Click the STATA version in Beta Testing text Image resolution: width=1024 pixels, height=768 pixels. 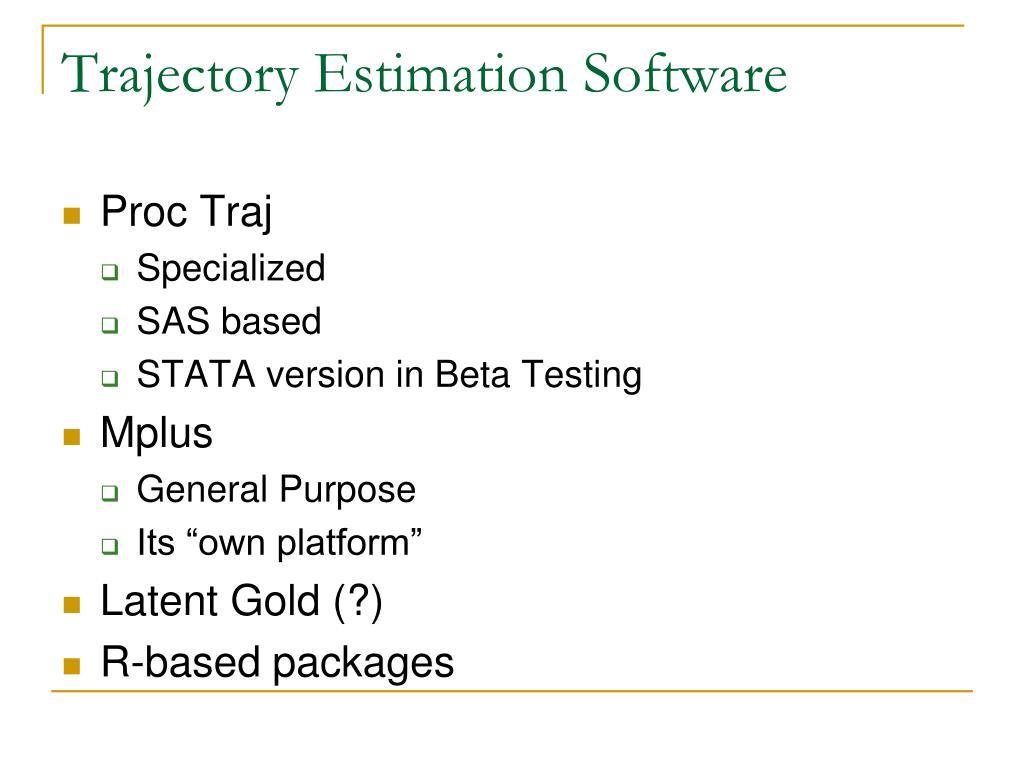pyautogui.click(x=389, y=376)
